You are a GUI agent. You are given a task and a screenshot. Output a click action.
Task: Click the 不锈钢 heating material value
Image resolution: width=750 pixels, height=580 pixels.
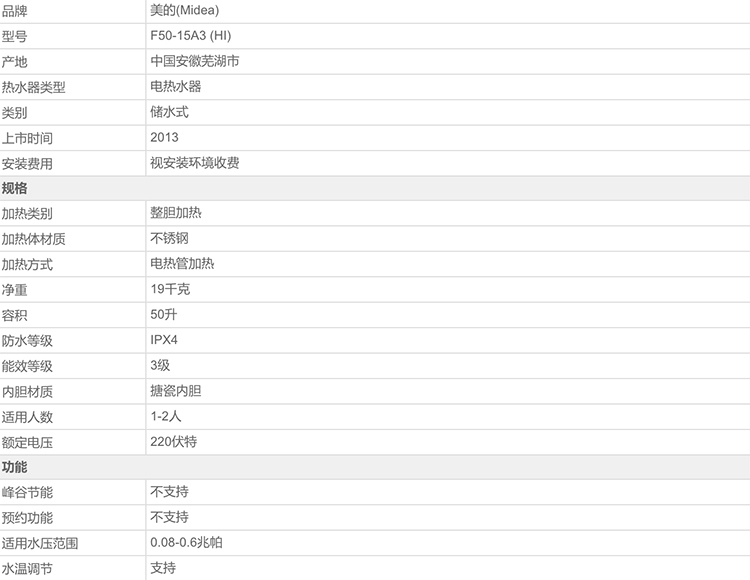tap(169, 238)
